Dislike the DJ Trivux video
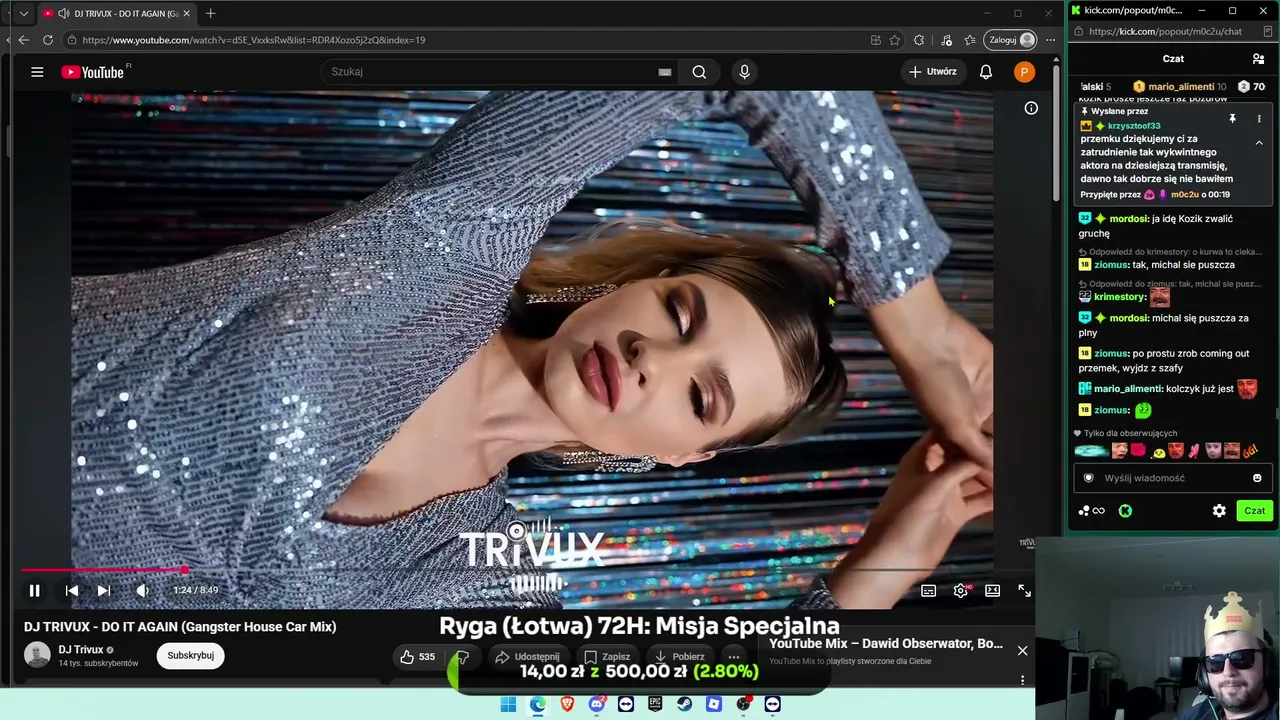 [x=462, y=657]
